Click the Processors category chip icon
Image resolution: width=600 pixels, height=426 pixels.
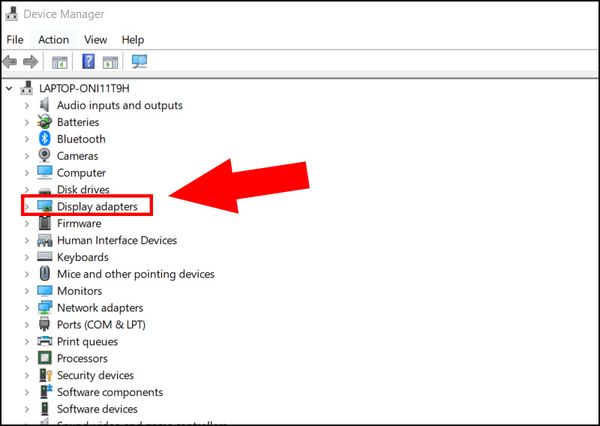point(45,358)
